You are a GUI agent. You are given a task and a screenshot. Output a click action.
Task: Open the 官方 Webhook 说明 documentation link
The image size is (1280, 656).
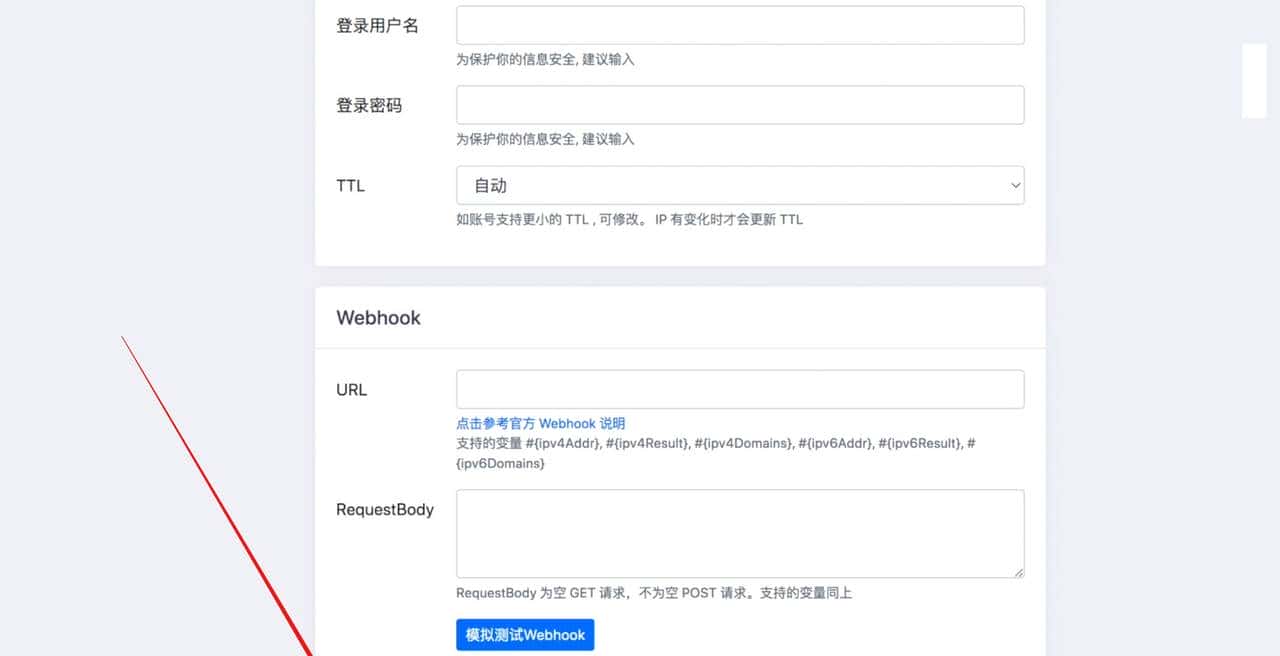(540, 423)
